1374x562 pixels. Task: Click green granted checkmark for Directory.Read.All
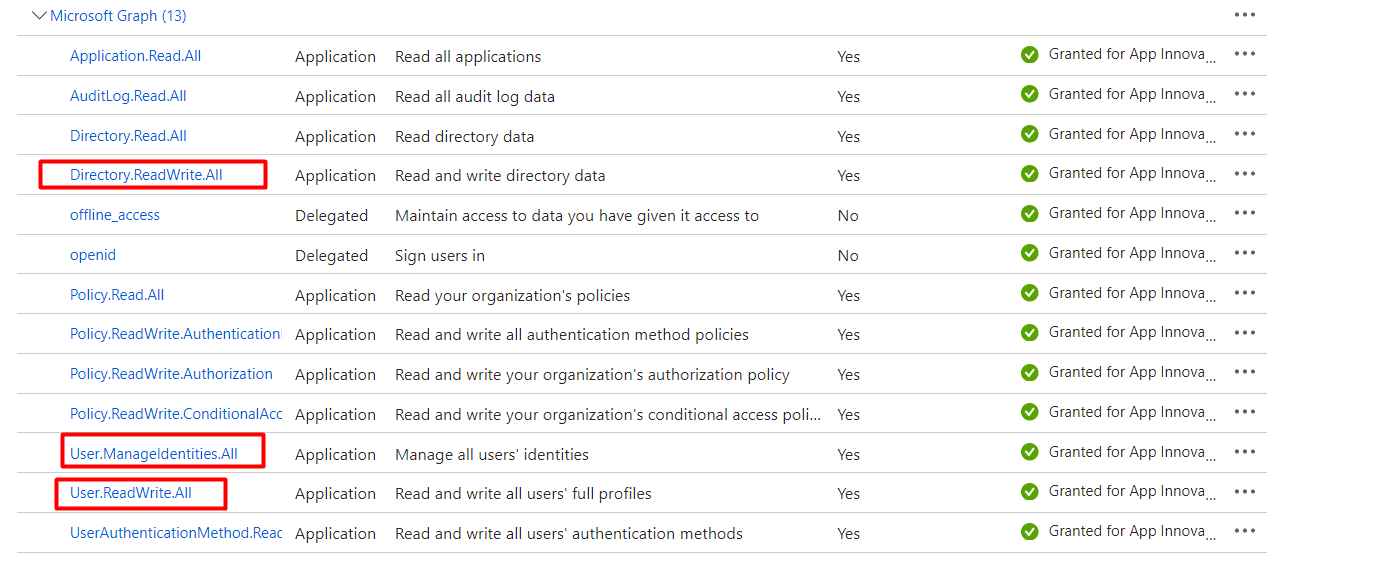(x=1030, y=135)
